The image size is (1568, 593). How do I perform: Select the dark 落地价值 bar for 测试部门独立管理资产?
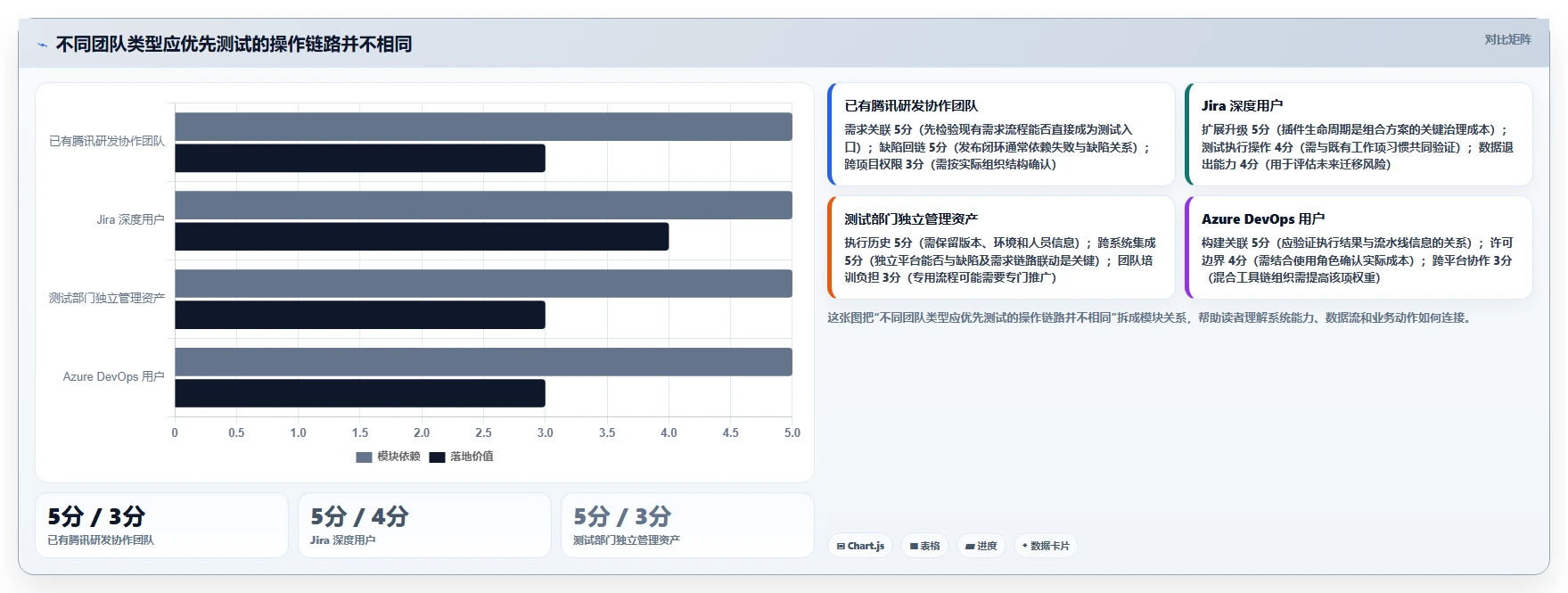[x=360, y=316]
